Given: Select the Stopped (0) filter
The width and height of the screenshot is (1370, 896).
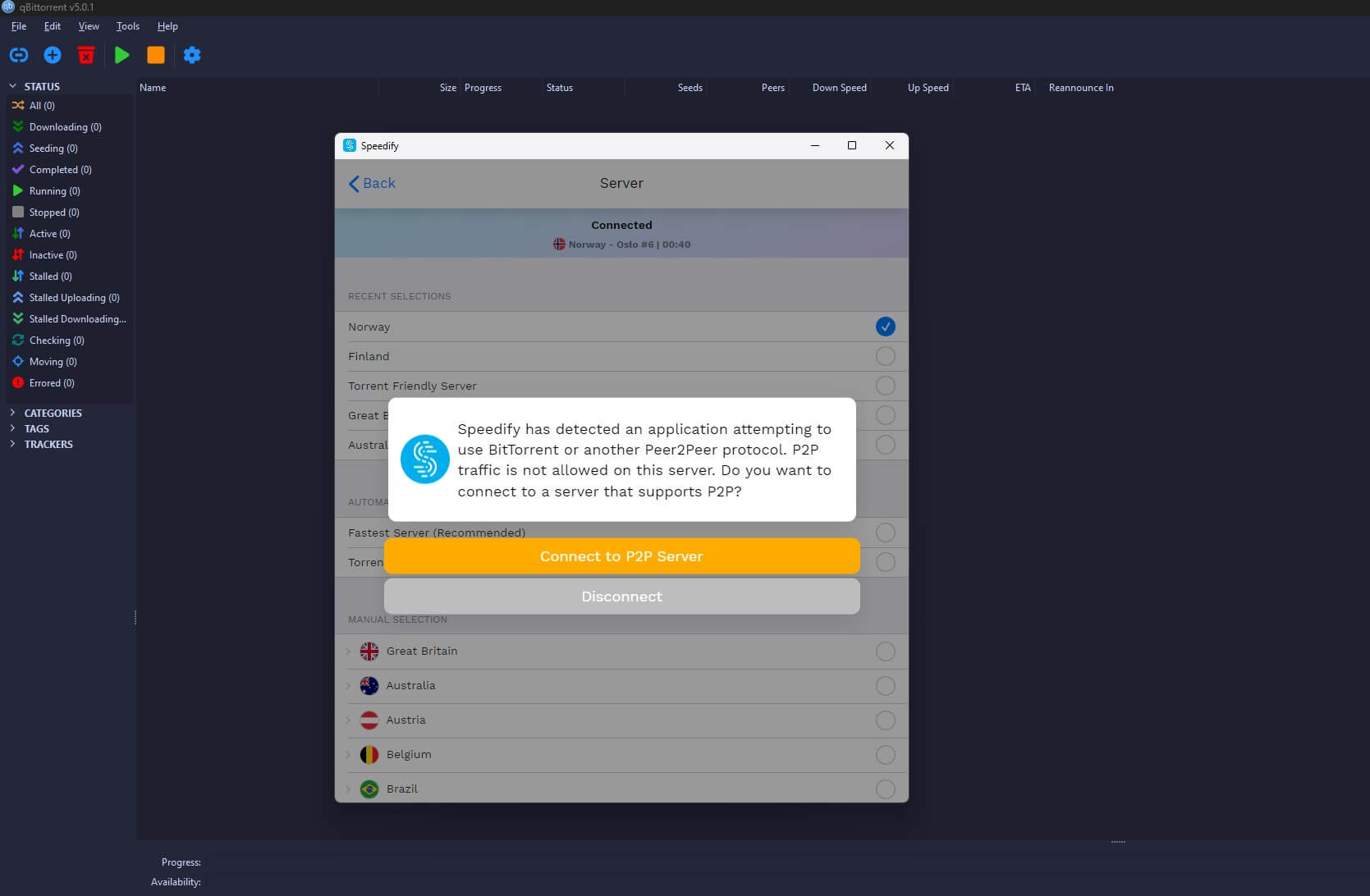Looking at the screenshot, I should 69,213.
